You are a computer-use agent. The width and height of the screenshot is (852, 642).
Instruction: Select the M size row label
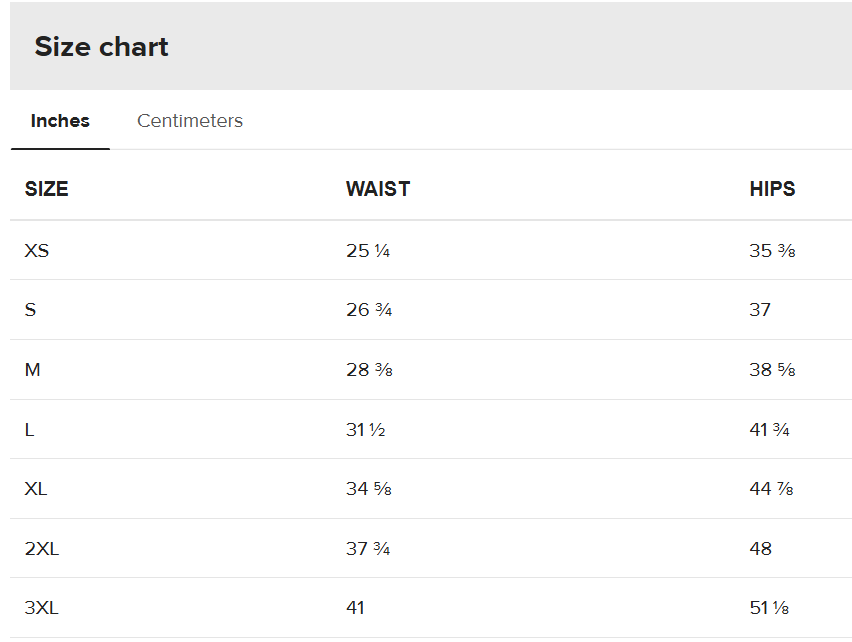pyautogui.click(x=32, y=370)
